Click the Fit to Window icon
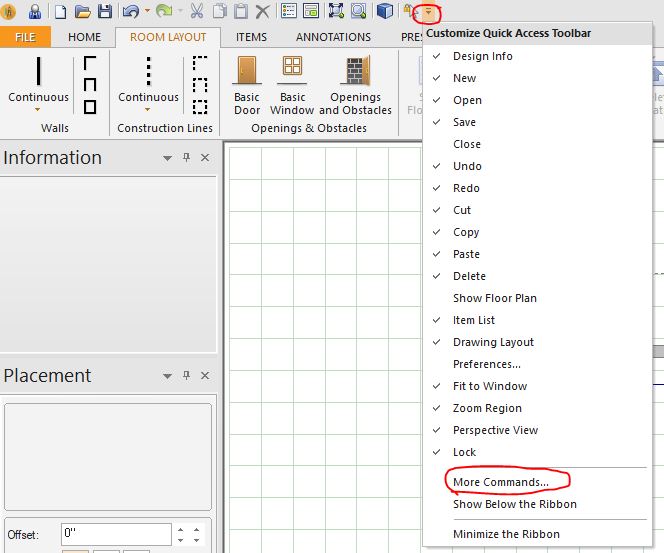Image resolution: width=664 pixels, height=553 pixels. coord(336,11)
